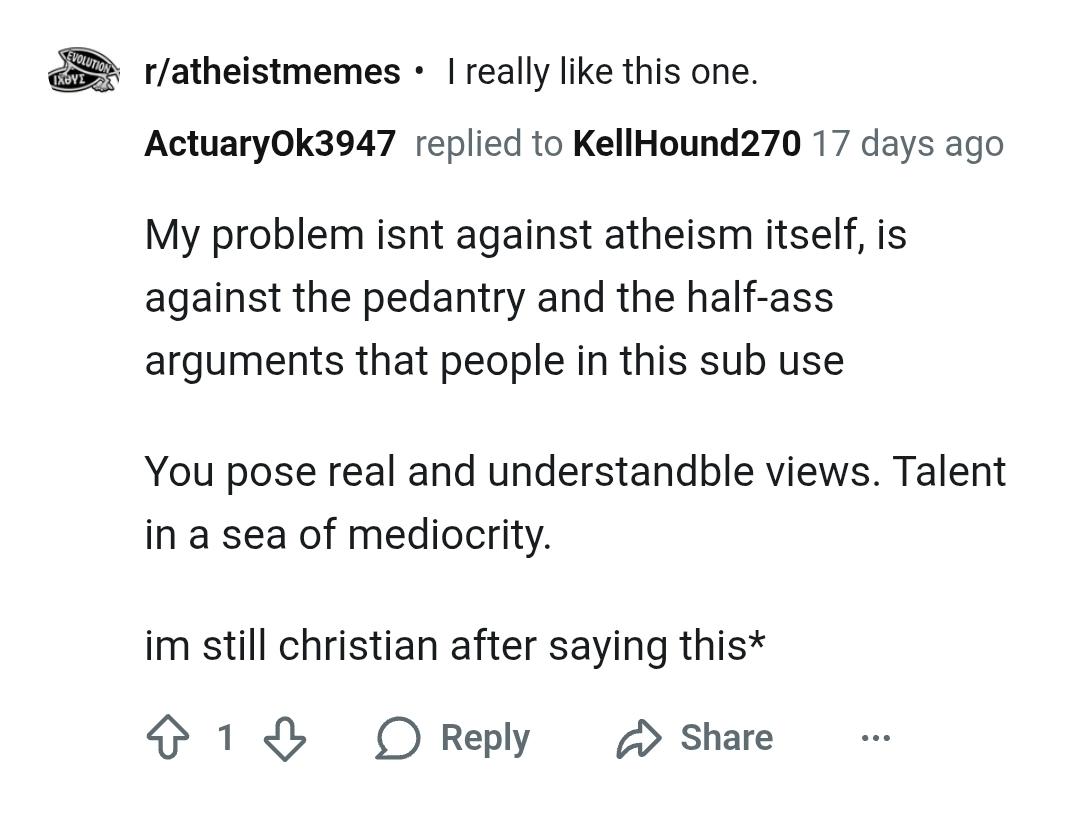This screenshot has height=816, width=1080.
Task: Click the Share arrow icon
Action: click(640, 739)
